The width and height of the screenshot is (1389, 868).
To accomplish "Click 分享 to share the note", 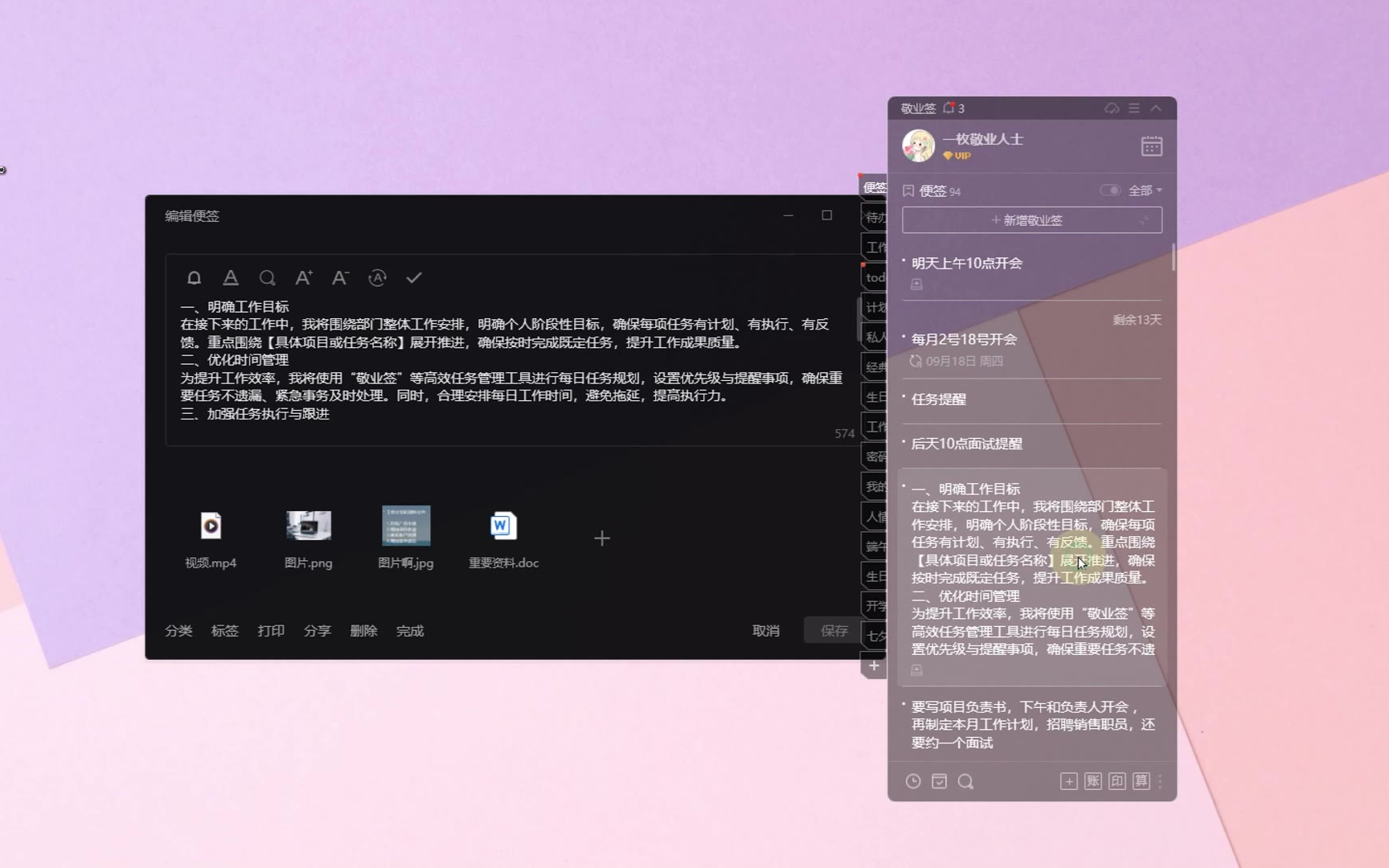I will [x=318, y=631].
